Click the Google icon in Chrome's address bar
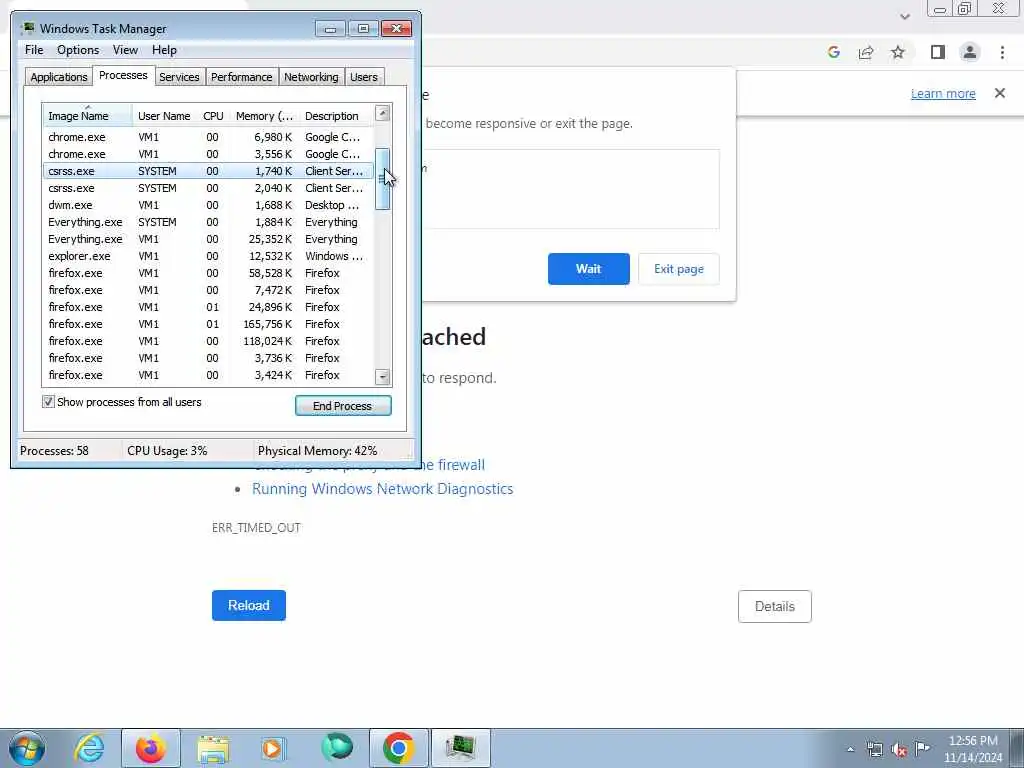This screenshot has width=1024, height=768. point(833,52)
